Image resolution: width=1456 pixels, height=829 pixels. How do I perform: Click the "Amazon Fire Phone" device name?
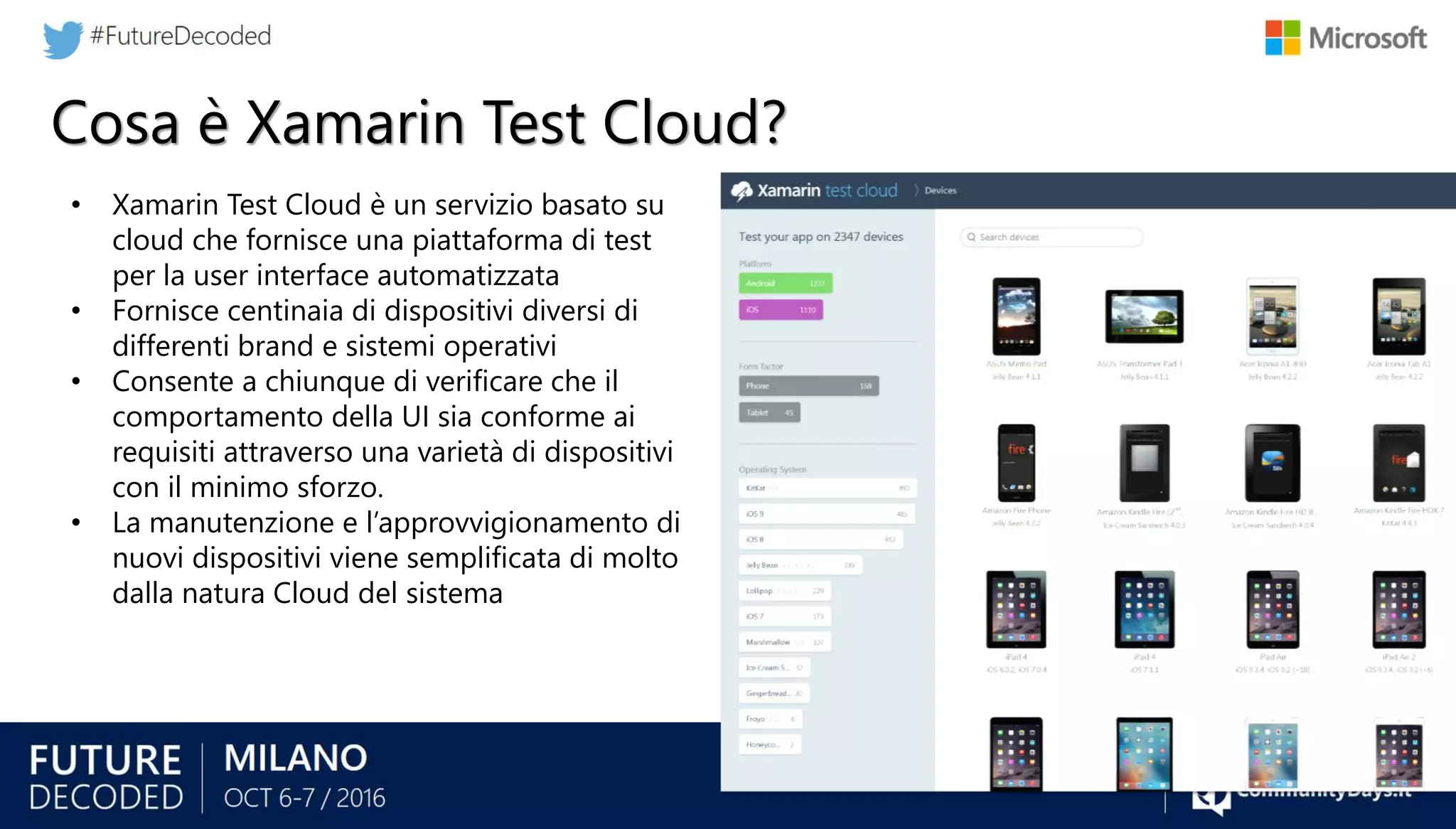tap(1017, 510)
